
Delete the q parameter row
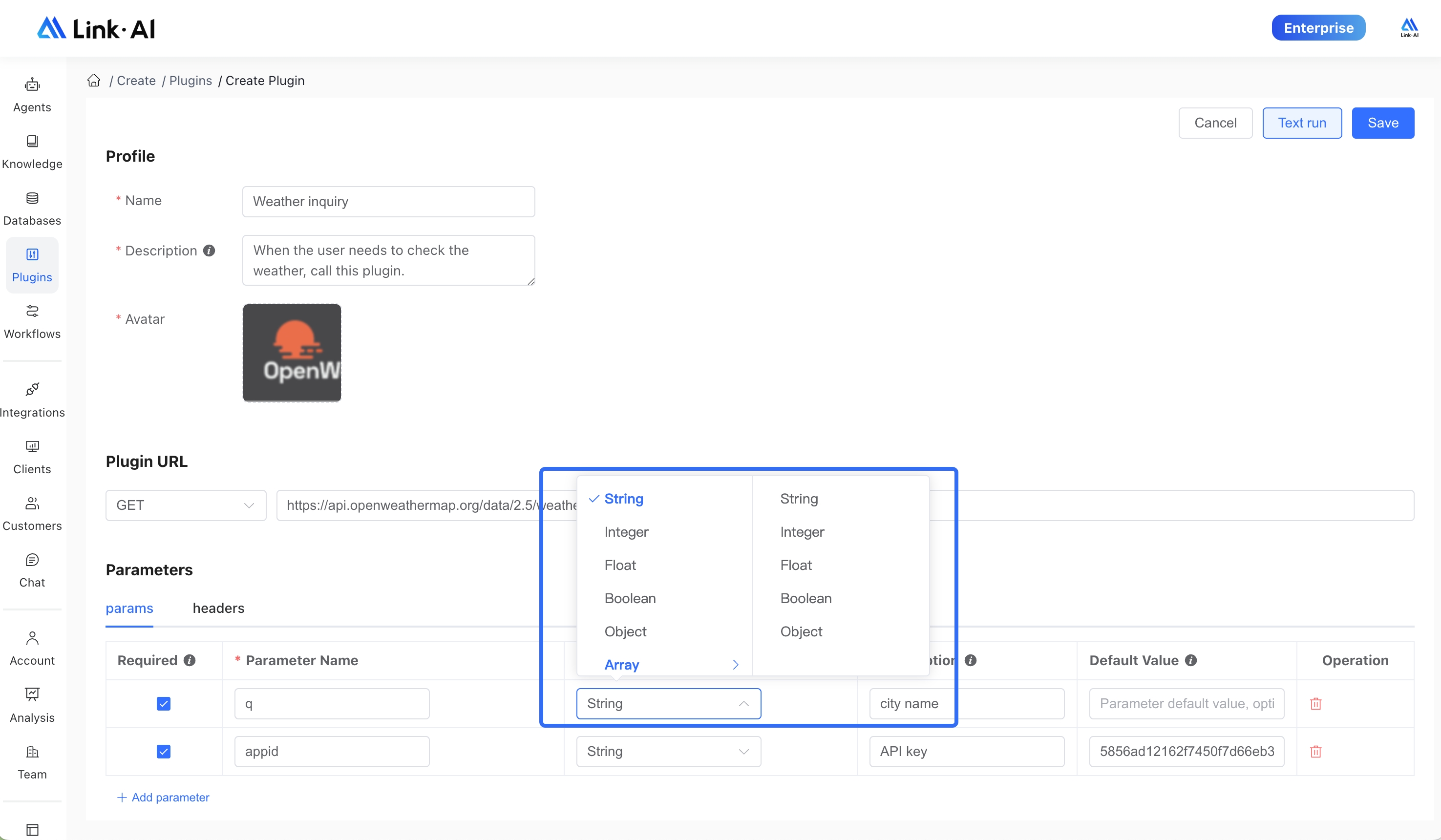tap(1316, 703)
